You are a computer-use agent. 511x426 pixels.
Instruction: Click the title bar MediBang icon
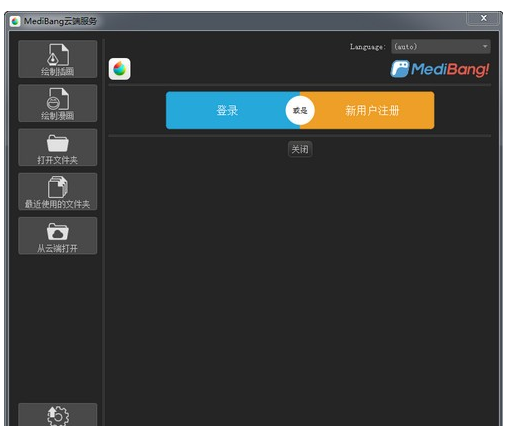(15, 21)
